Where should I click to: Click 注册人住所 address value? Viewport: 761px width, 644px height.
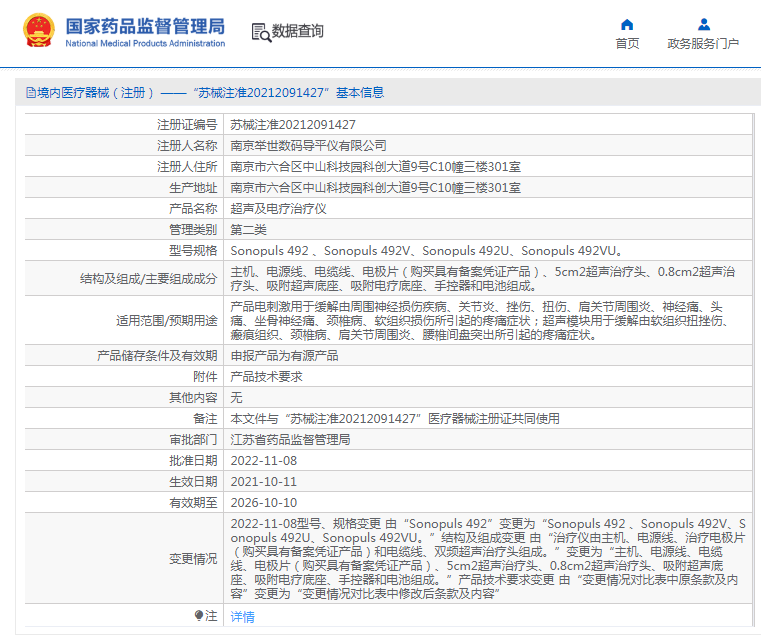[376, 166]
